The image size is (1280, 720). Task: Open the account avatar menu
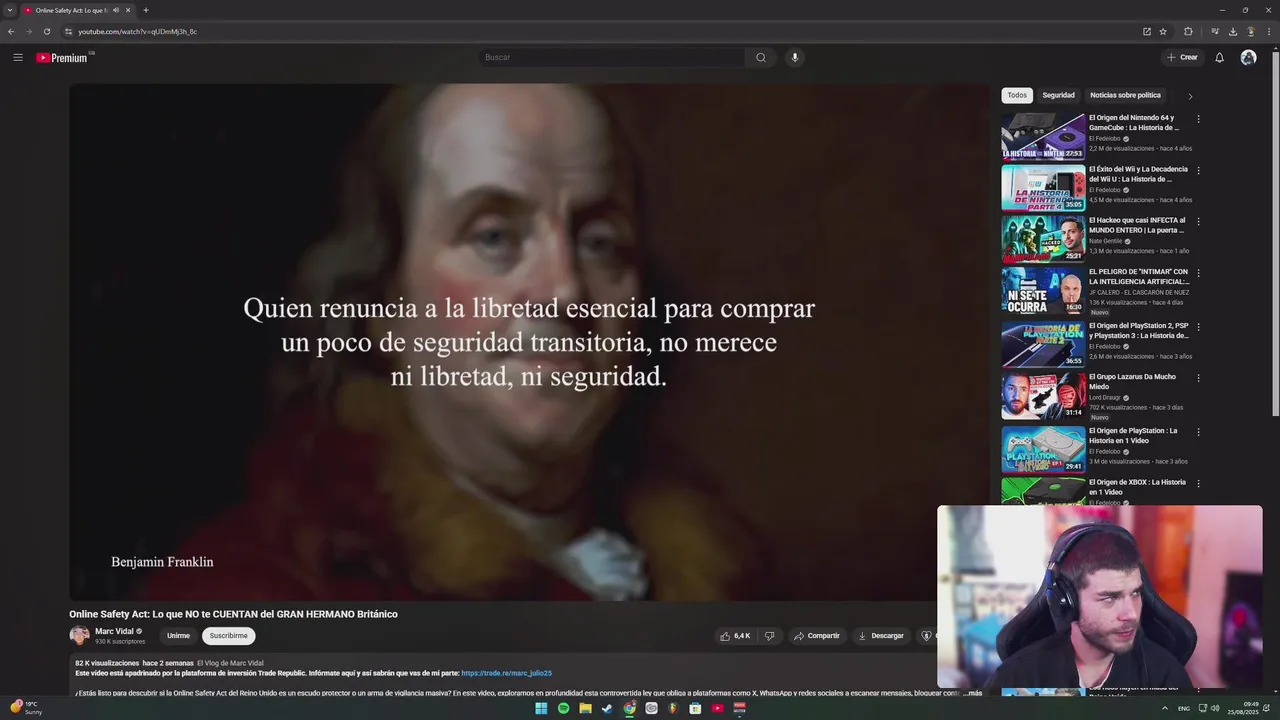pos(1248,57)
